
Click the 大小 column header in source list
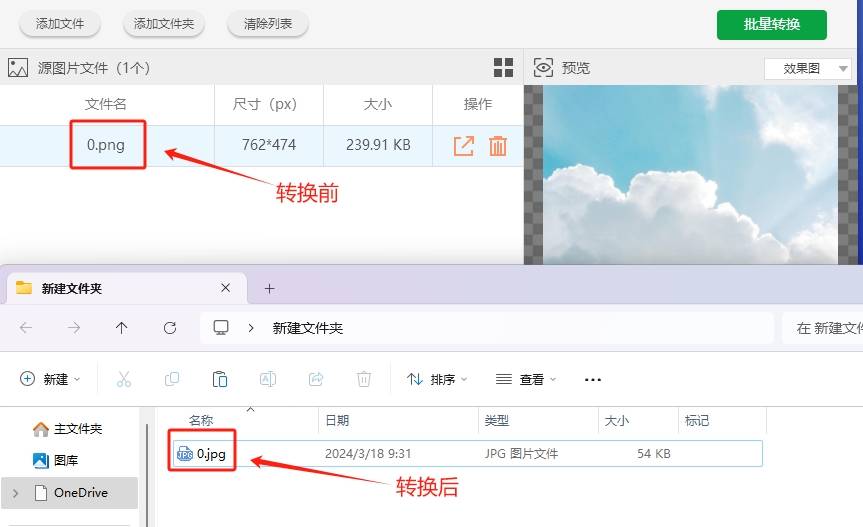coord(378,104)
